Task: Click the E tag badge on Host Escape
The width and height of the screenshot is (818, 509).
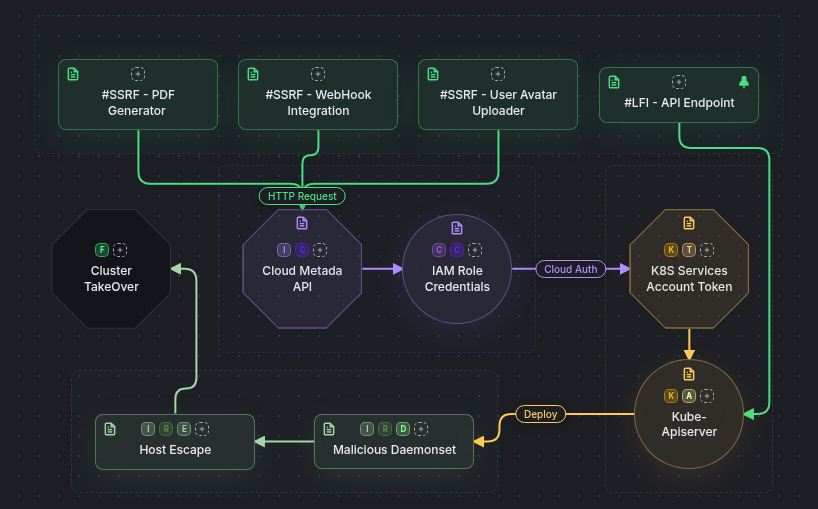Action: point(184,429)
